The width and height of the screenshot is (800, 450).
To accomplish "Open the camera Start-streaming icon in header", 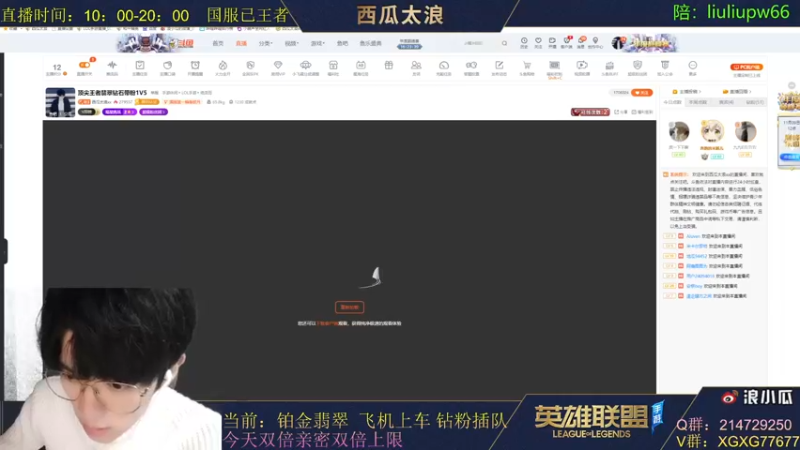I will (552, 41).
